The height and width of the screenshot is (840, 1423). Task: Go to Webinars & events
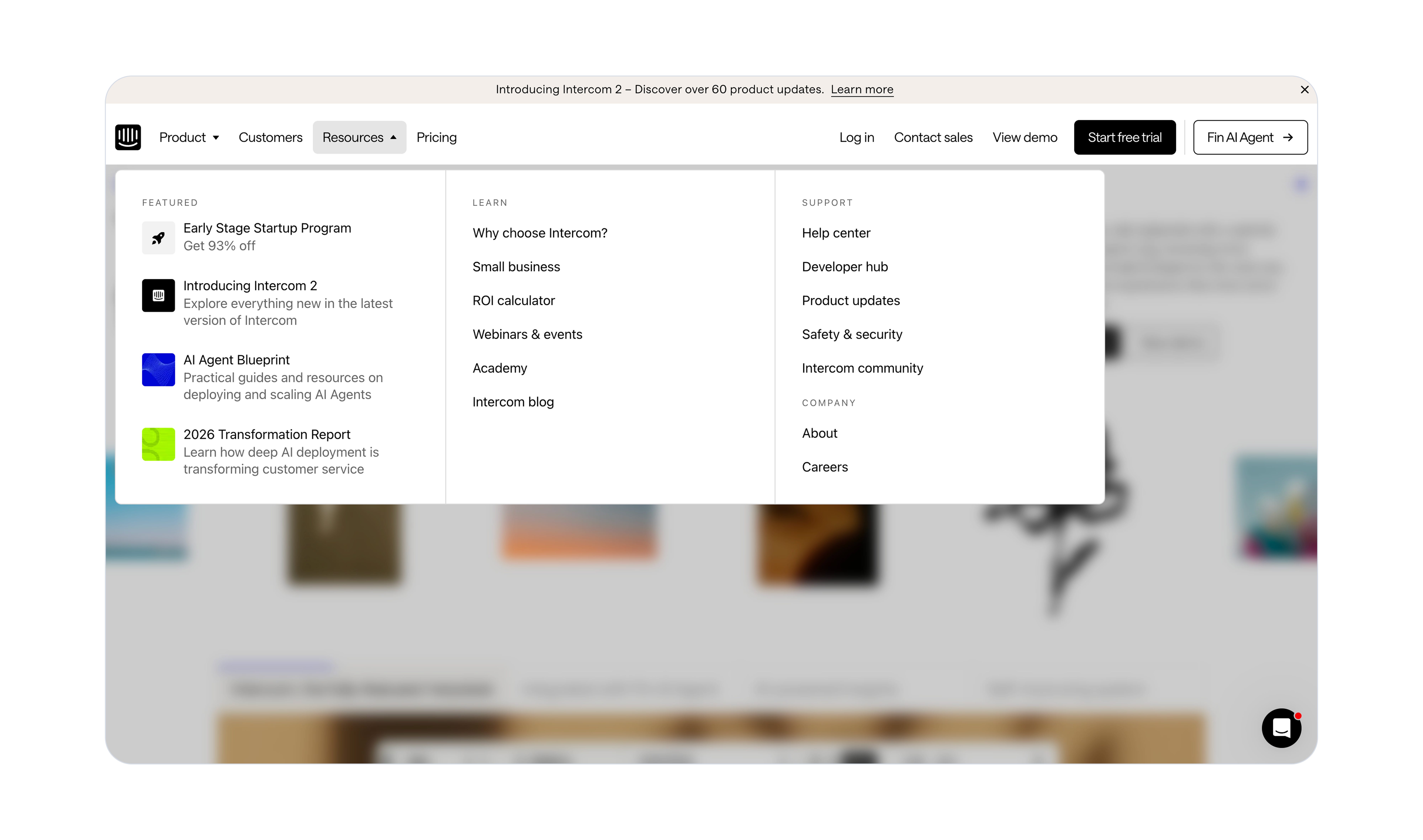click(528, 335)
